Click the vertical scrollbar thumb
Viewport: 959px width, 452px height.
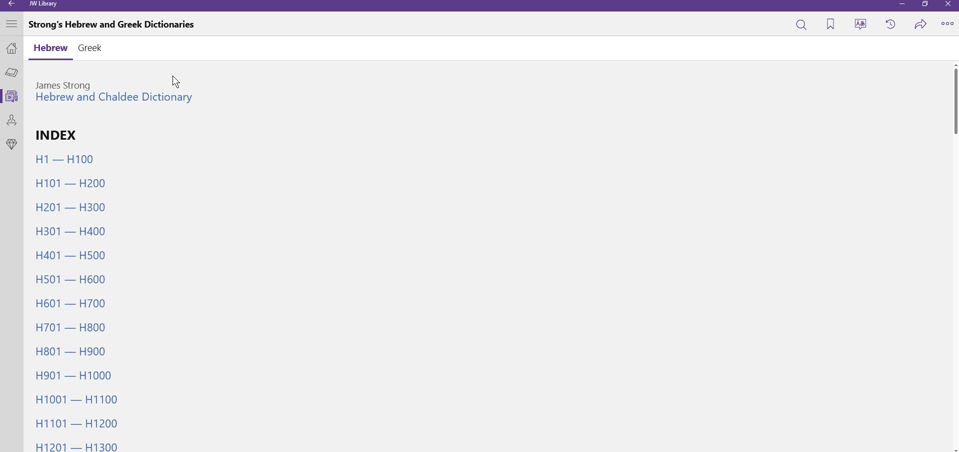955,100
